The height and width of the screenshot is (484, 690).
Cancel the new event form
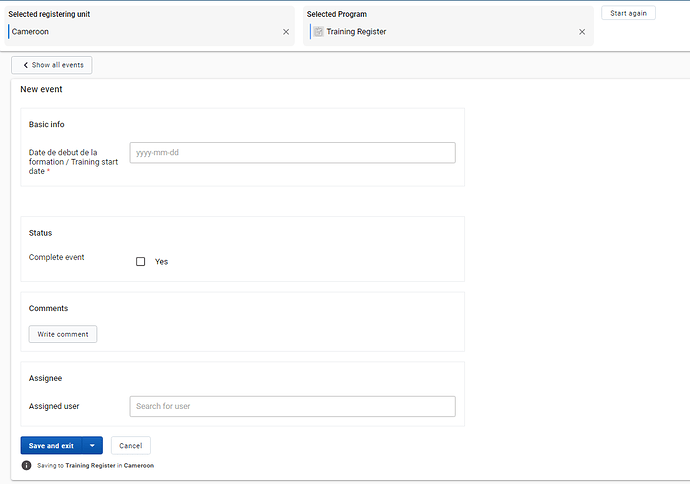pyautogui.click(x=130, y=446)
